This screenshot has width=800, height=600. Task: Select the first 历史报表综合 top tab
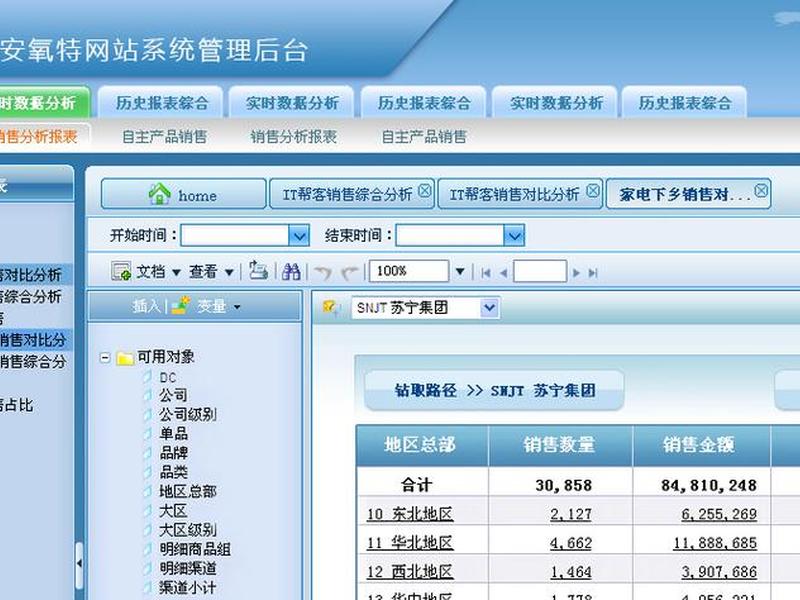click(x=161, y=103)
